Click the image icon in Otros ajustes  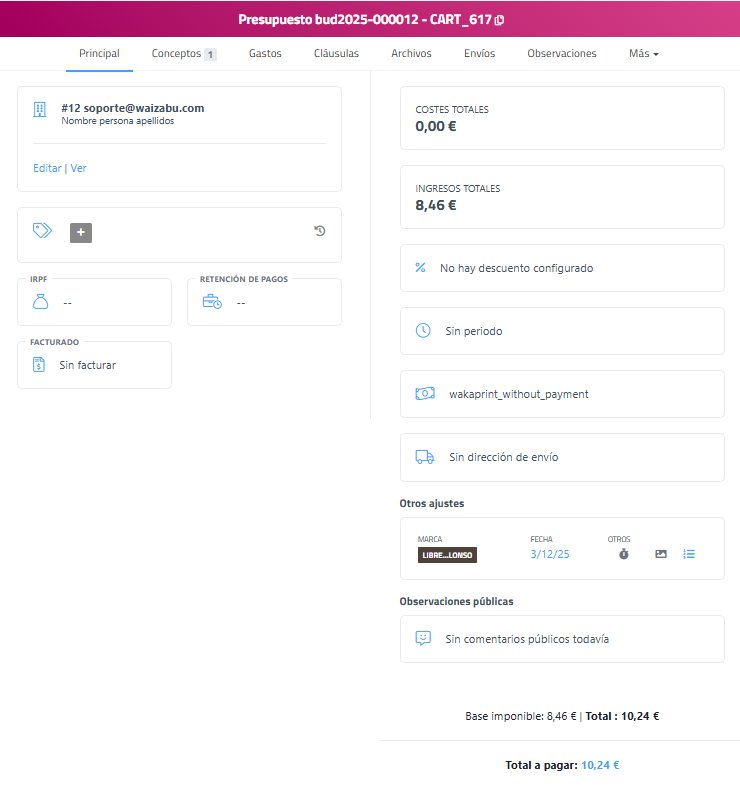[x=661, y=554]
